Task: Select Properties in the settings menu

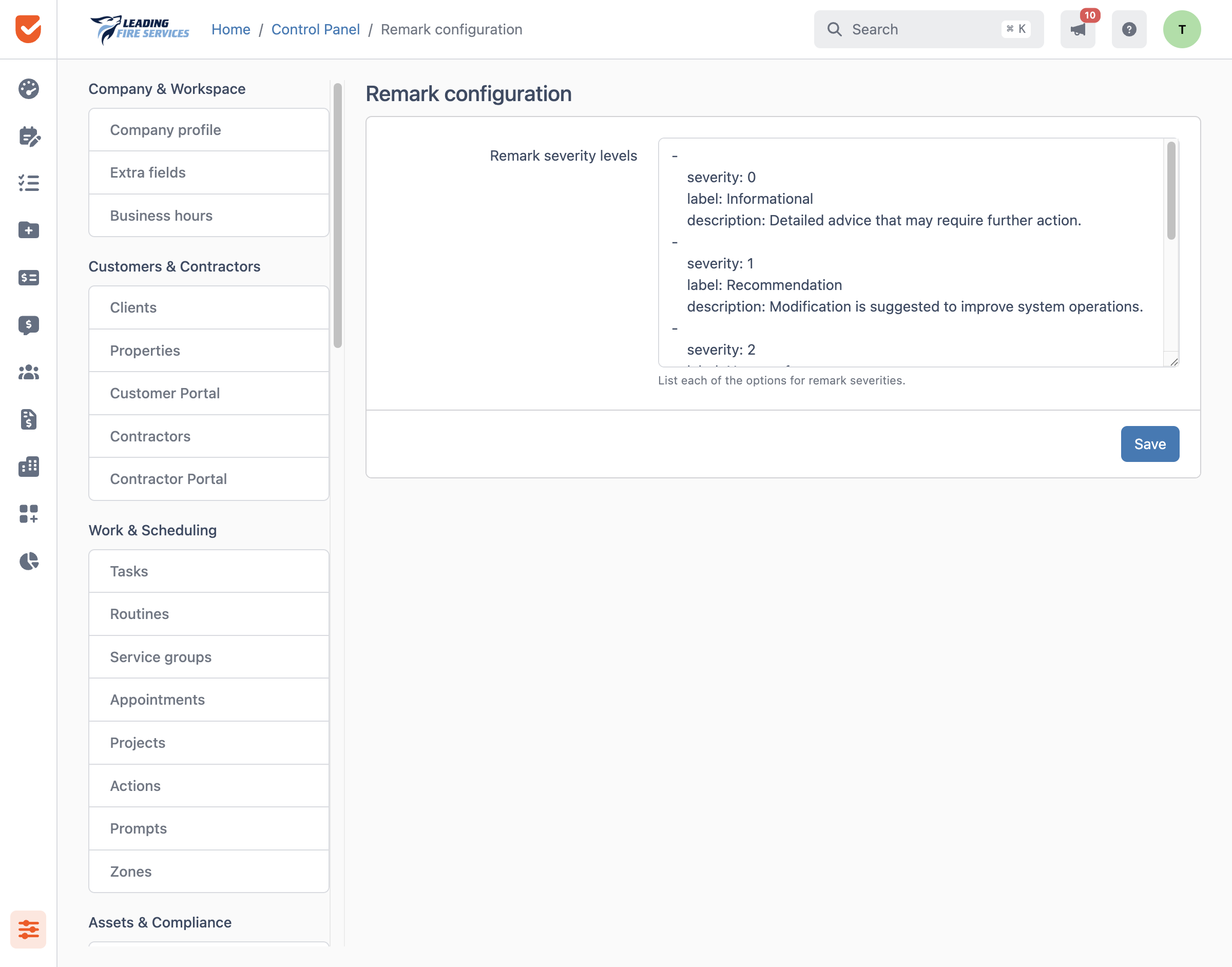Action: point(208,351)
